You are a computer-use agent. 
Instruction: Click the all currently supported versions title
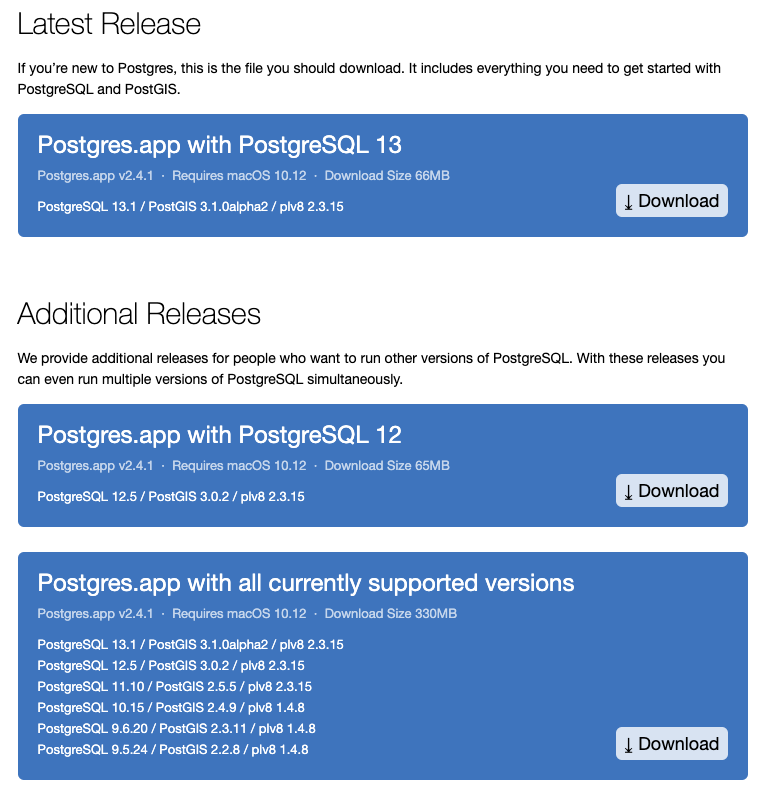(306, 583)
